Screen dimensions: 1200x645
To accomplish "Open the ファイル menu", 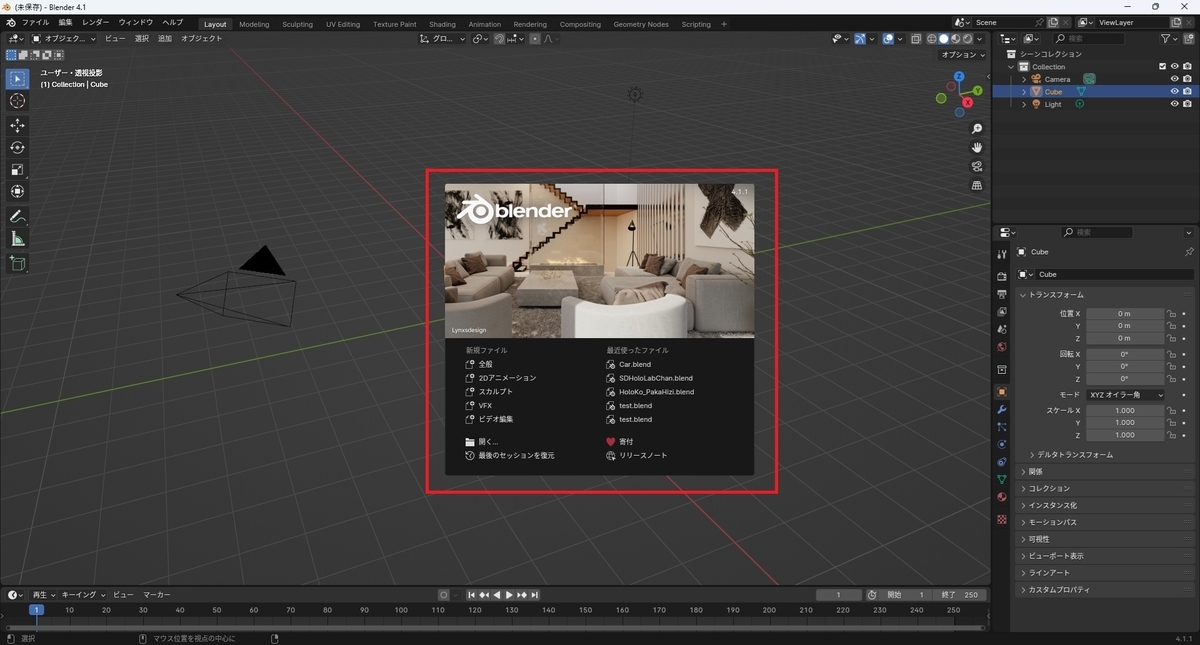I will (35, 23).
